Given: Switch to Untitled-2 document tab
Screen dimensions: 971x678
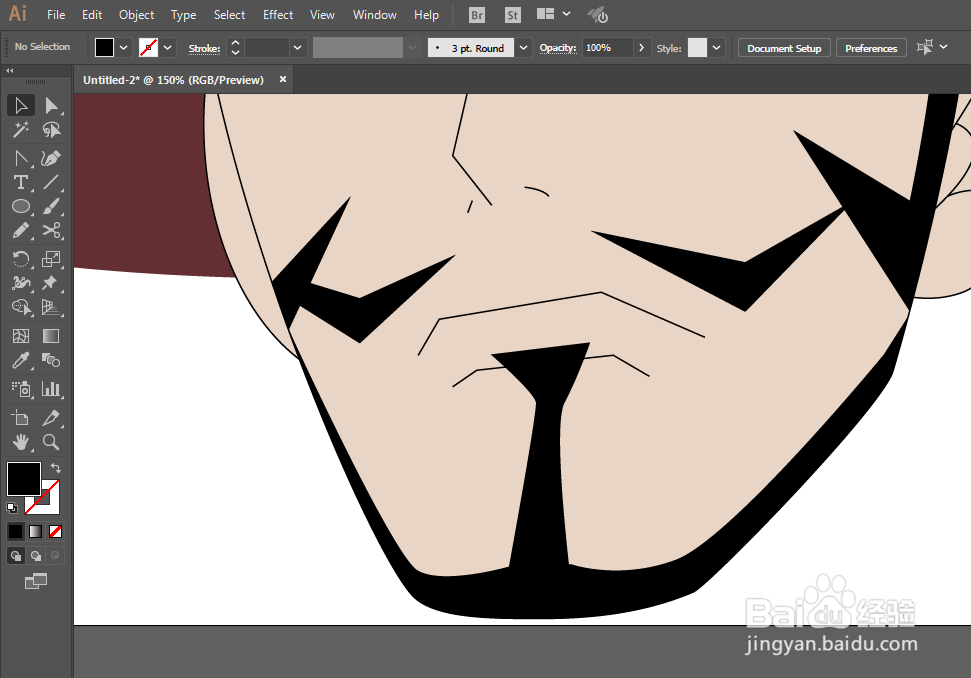Looking at the screenshot, I should [173, 80].
